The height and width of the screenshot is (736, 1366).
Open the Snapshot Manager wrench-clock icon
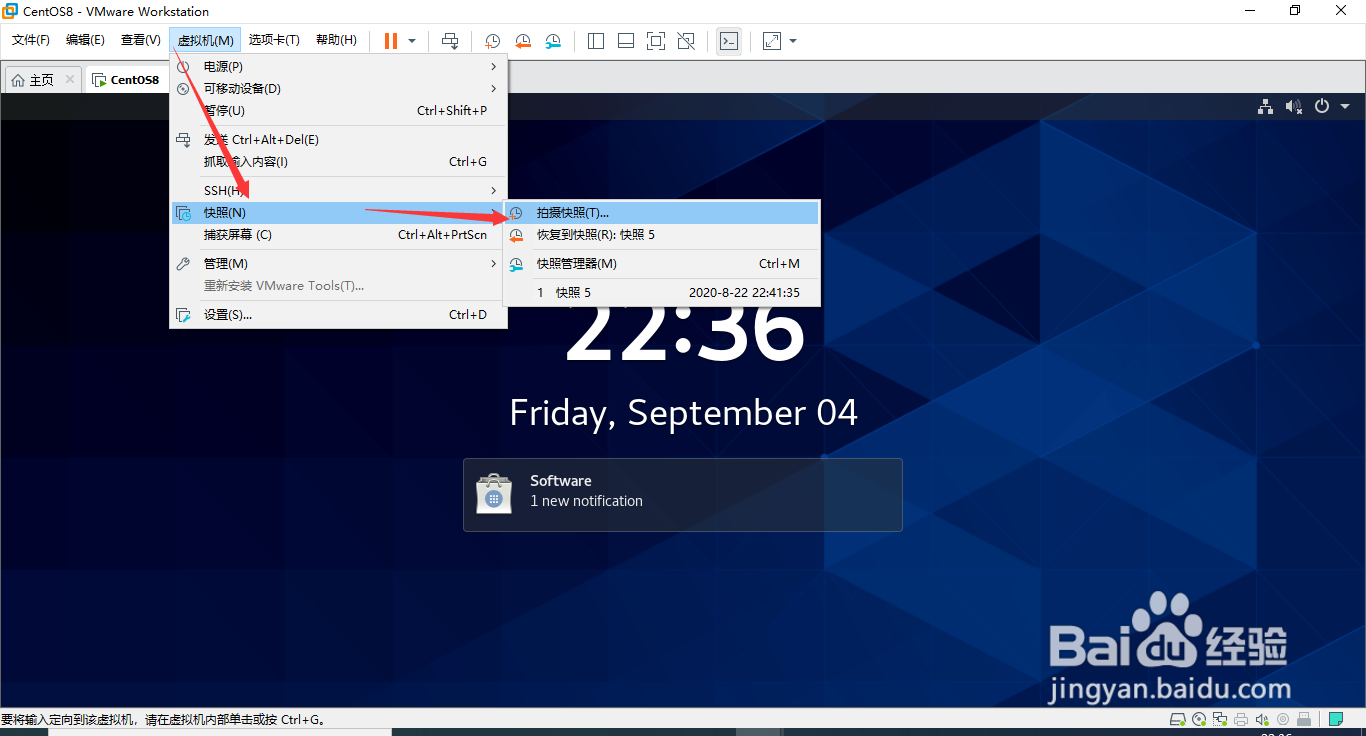[x=553, y=40]
